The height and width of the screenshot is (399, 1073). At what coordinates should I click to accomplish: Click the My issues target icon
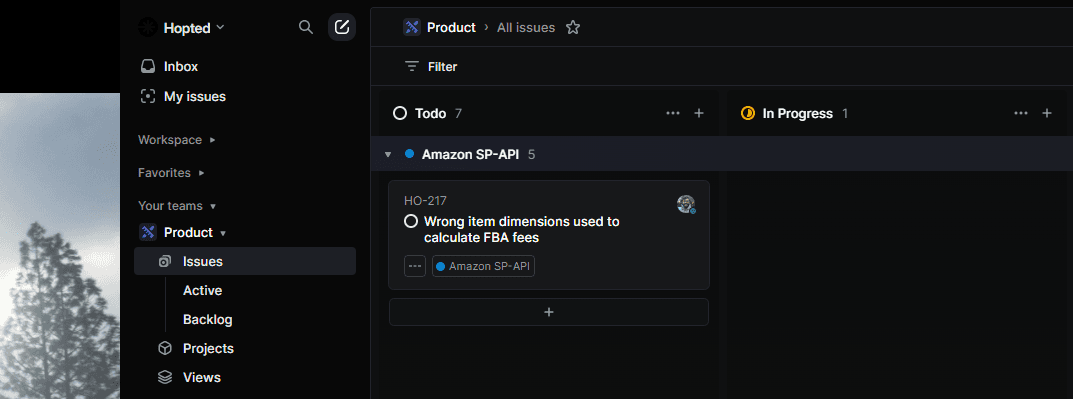click(x=148, y=96)
